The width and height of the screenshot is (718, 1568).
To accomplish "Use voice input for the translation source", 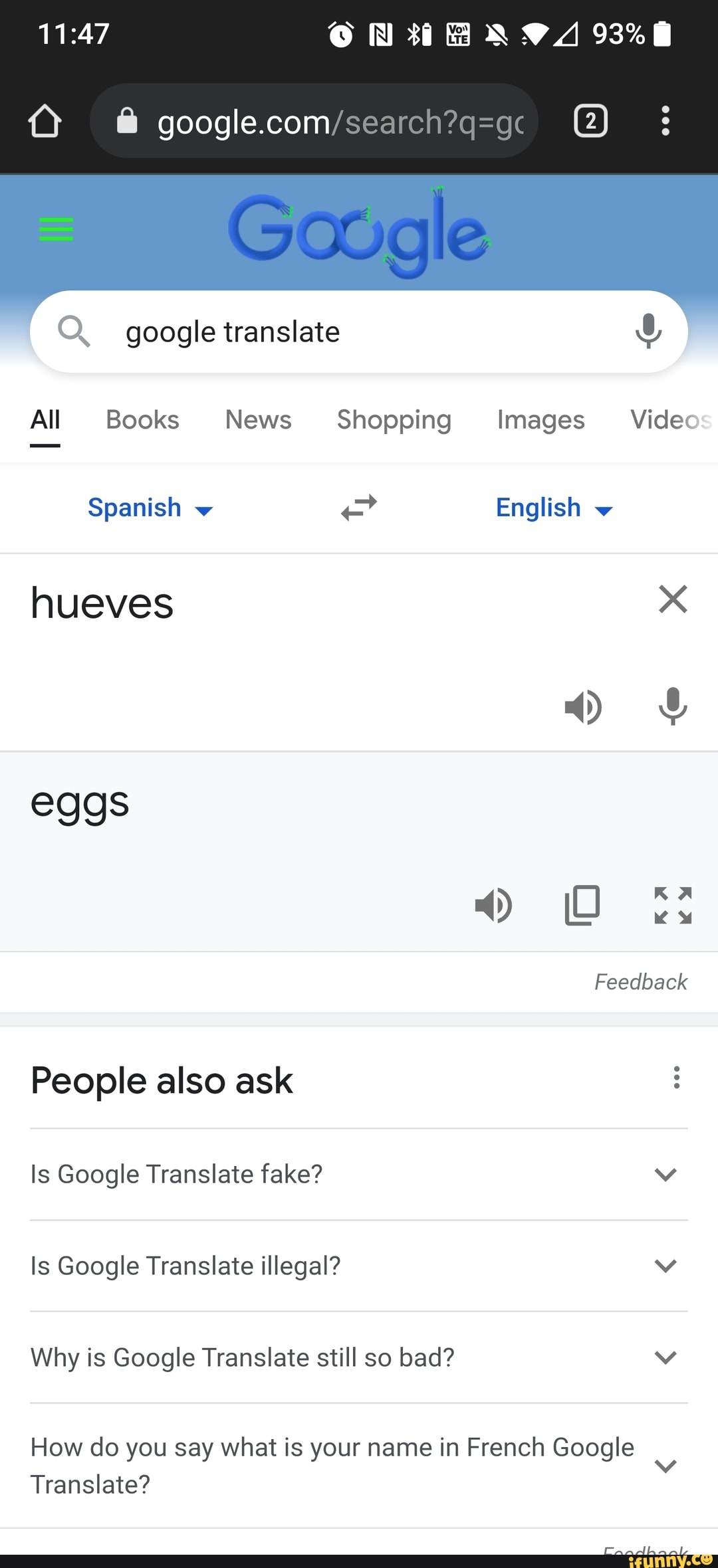I will coord(673,706).
